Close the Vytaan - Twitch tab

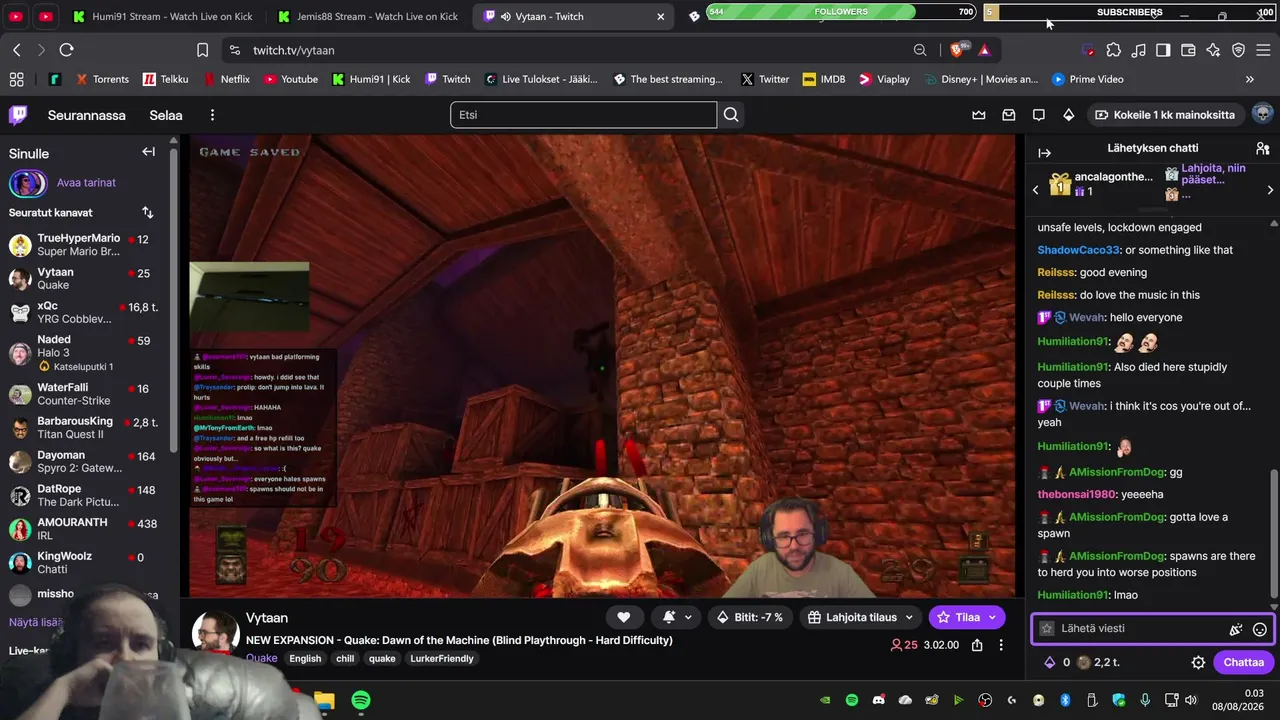point(660,16)
